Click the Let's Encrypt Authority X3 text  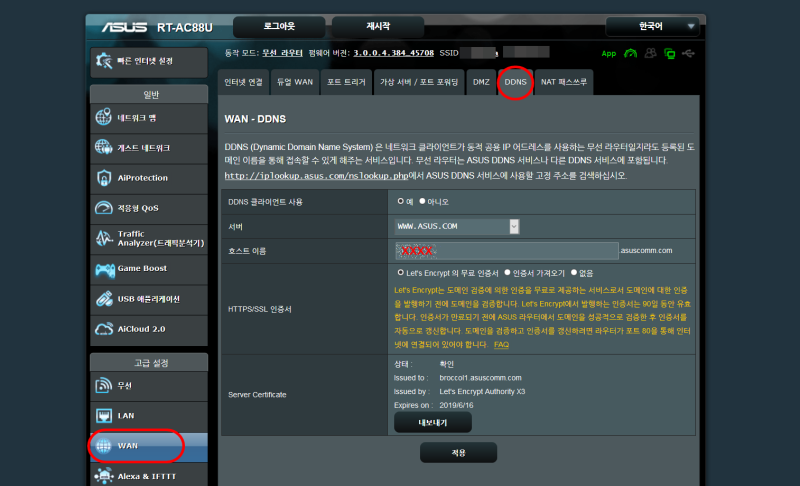pos(482,392)
